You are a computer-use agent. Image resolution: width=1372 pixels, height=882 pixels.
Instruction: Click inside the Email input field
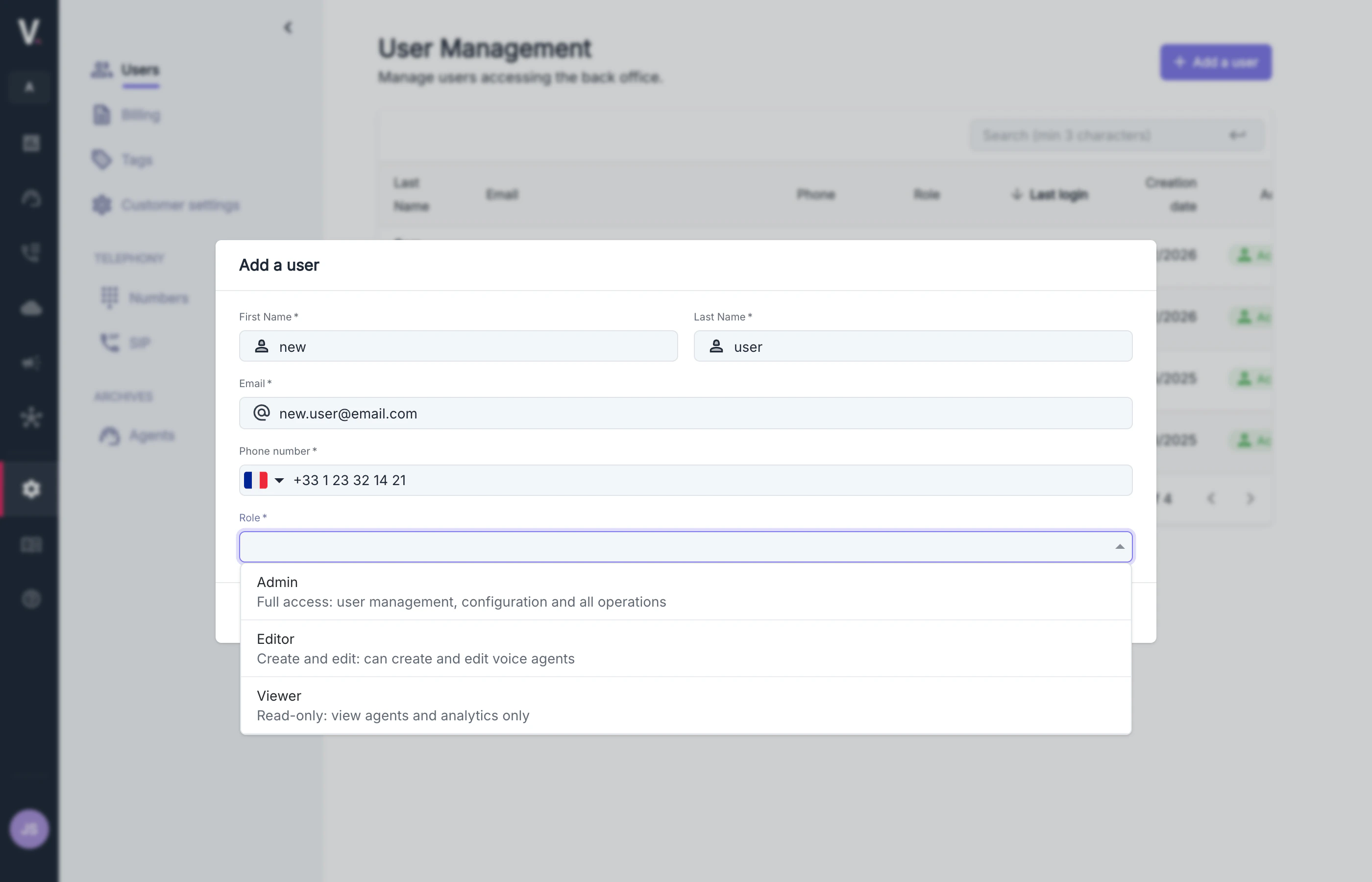(x=685, y=413)
